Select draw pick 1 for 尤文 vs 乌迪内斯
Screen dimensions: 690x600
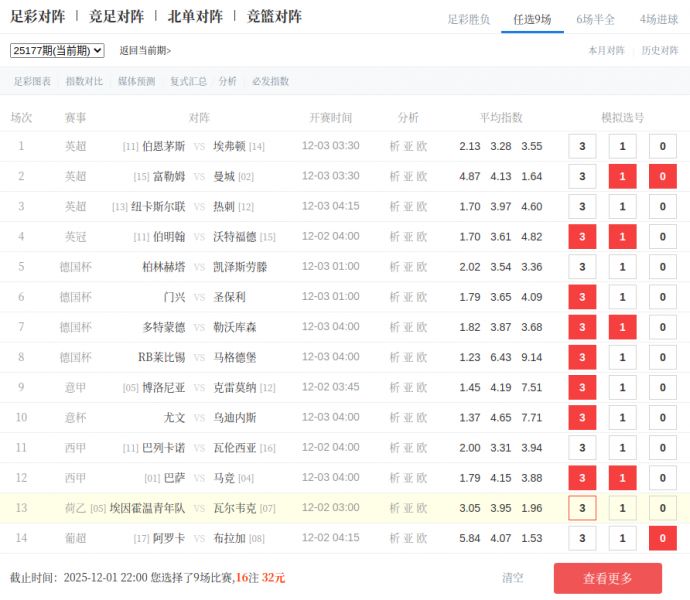click(x=622, y=418)
